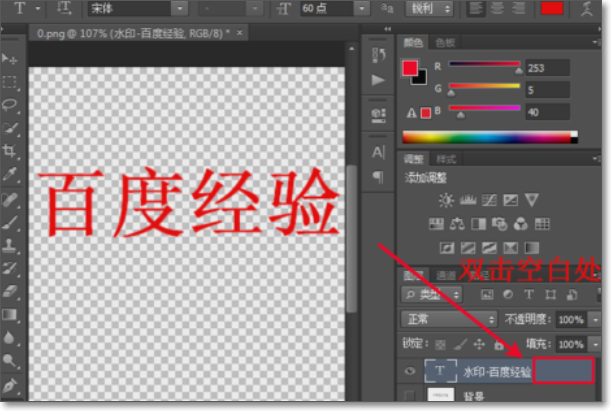Open the 锐利 anti-aliasing dropdown
The height and width of the screenshot is (411, 611).
pos(429,9)
